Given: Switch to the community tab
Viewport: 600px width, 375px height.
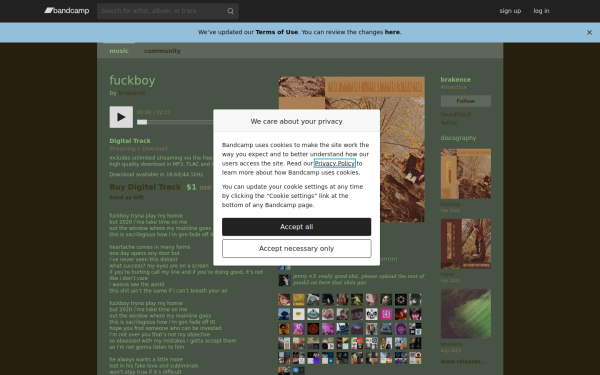Looking at the screenshot, I should pyautogui.click(x=162, y=51).
